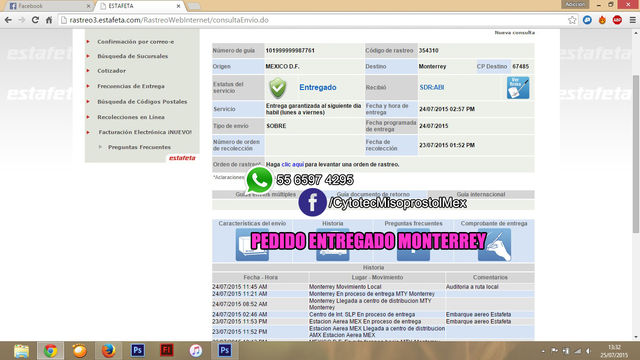
Task: Bookmark this page with the star icon
Action: [572, 20]
